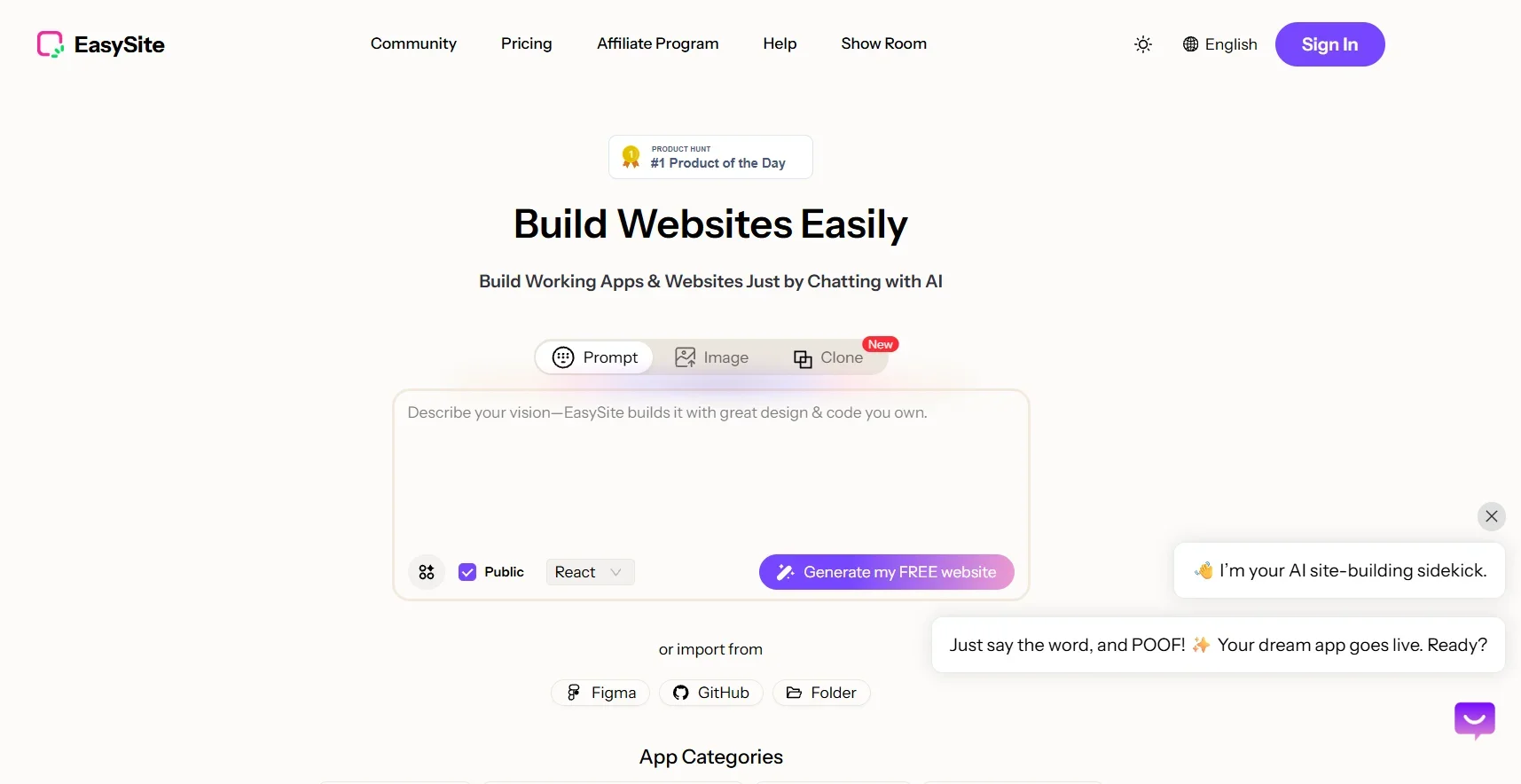
Task: Click the globe language icon
Action: [1190, 44]
